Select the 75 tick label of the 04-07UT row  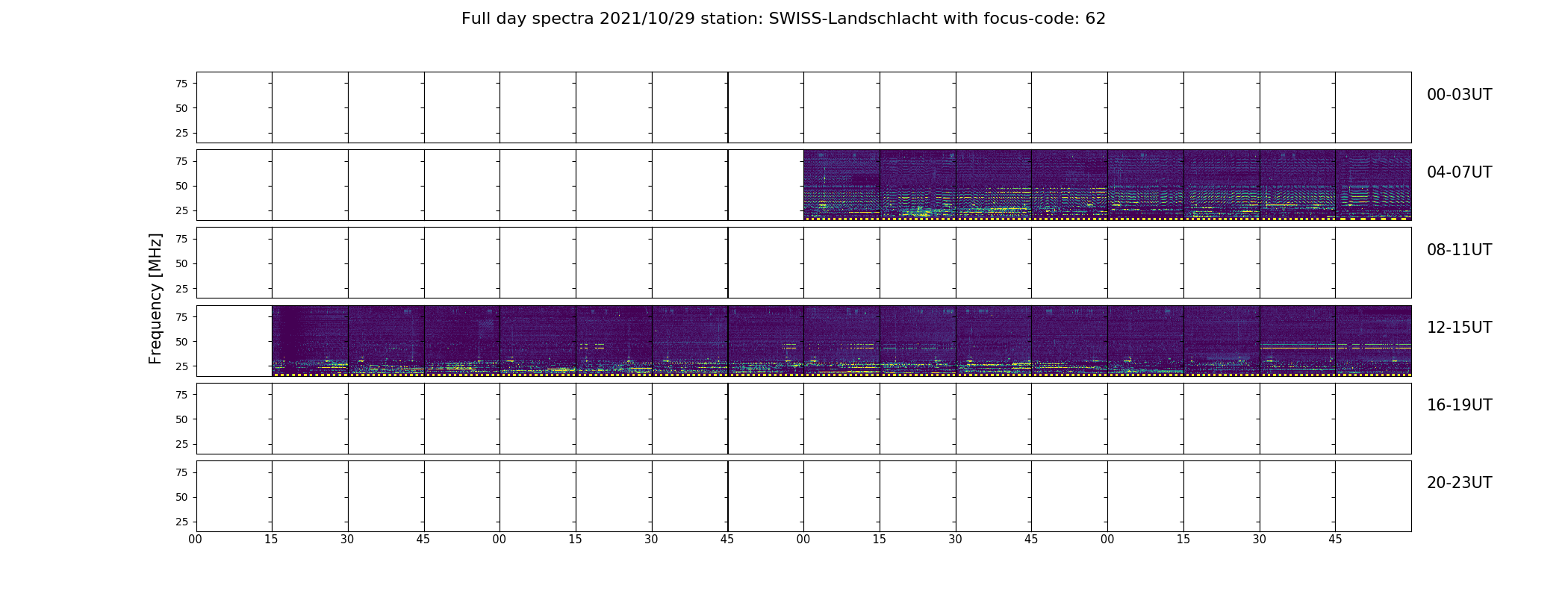point(181,161)
